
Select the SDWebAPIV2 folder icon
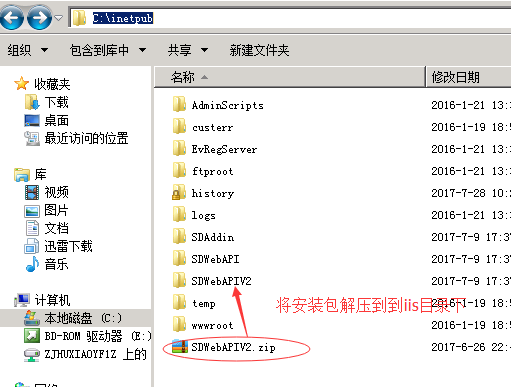pos(179,280)
